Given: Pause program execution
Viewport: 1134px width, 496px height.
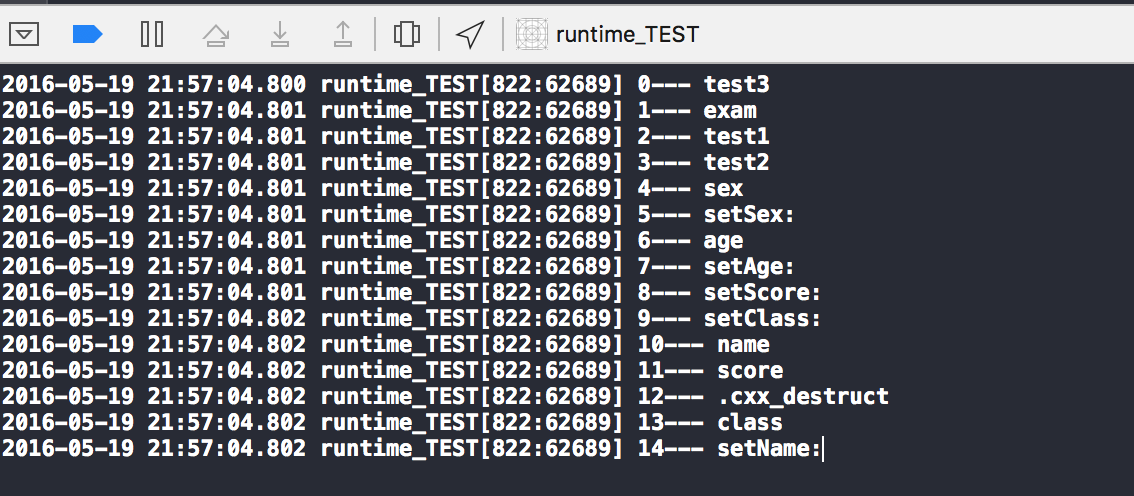Looking at the screenshot, I should click(151, 34).
